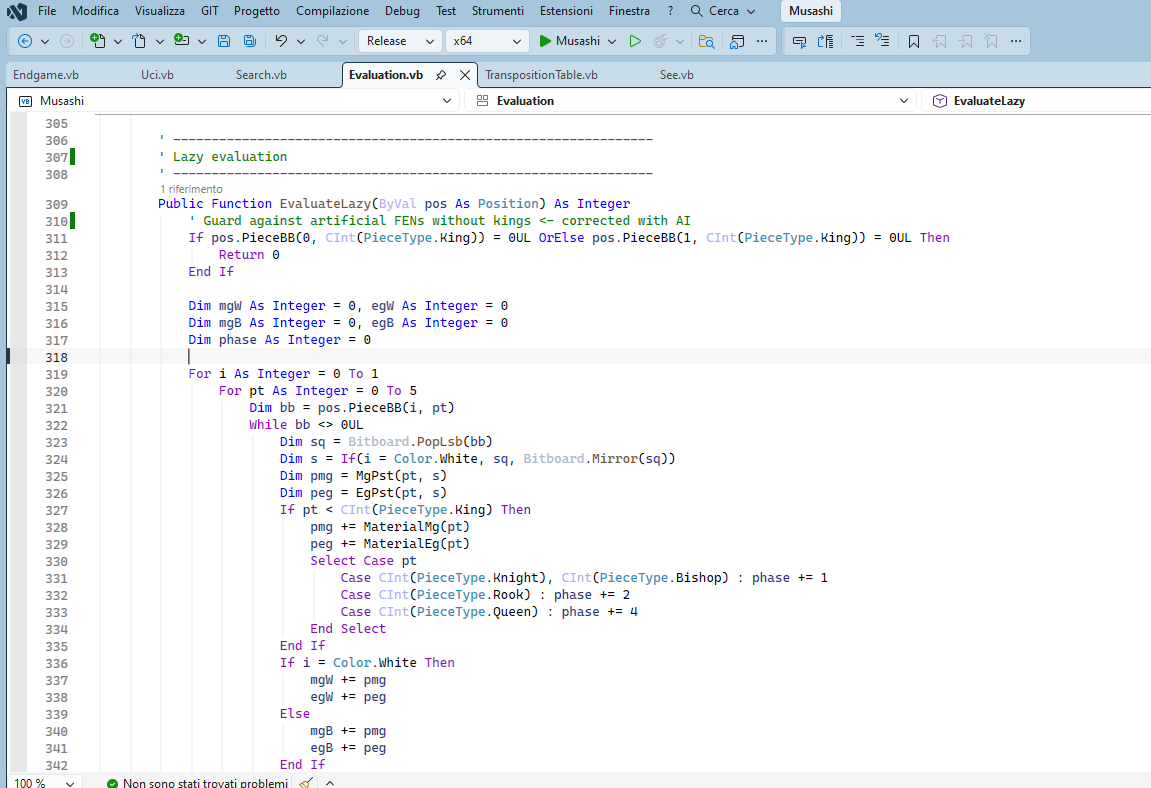This screenshot has width=1151, height=788.
Task: Click the open file icon
Action: click(139, 41)
